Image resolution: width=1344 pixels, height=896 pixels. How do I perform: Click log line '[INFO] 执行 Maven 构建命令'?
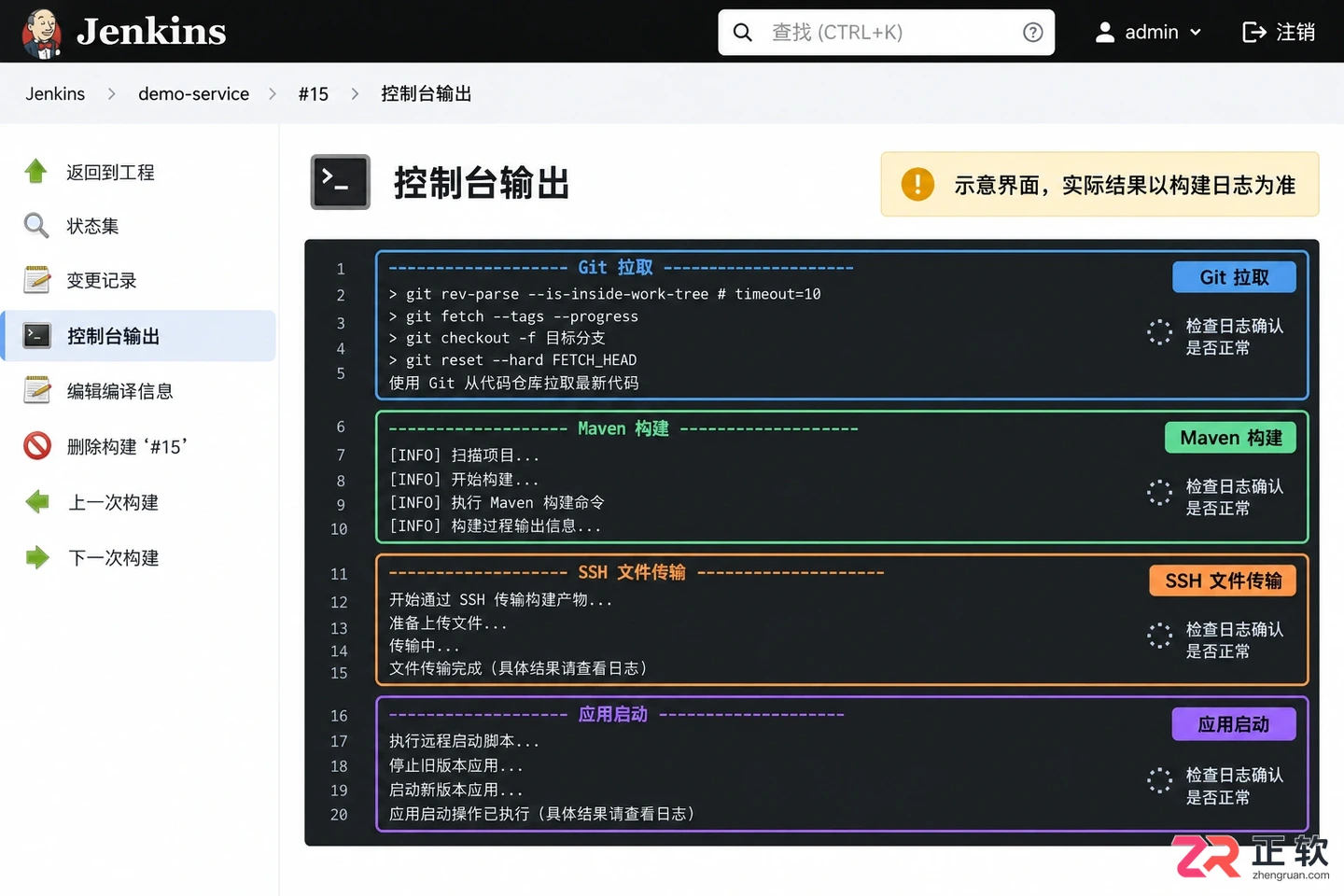tap(497, 503)
